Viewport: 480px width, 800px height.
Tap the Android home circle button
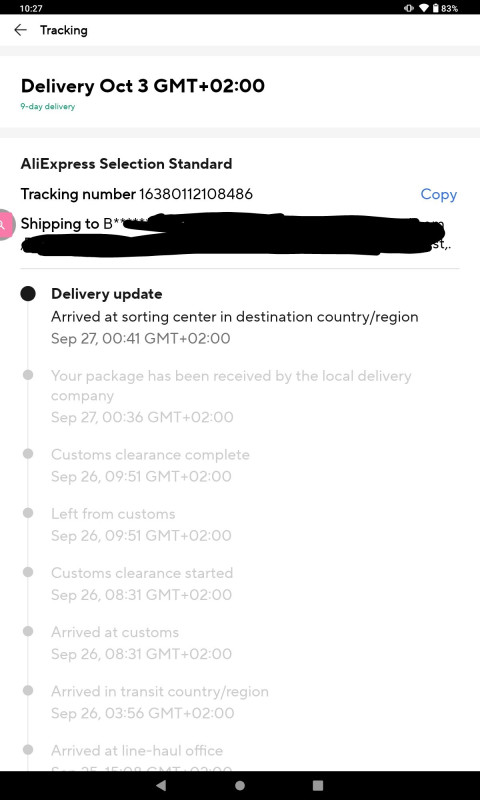pyautogui.click(x=240, y=785)
